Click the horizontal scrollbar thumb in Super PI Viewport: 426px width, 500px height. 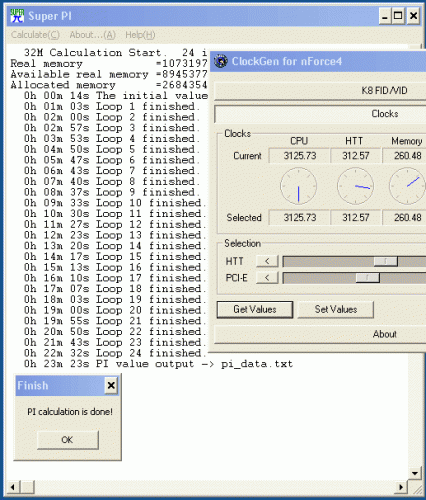tap(28, 488)
